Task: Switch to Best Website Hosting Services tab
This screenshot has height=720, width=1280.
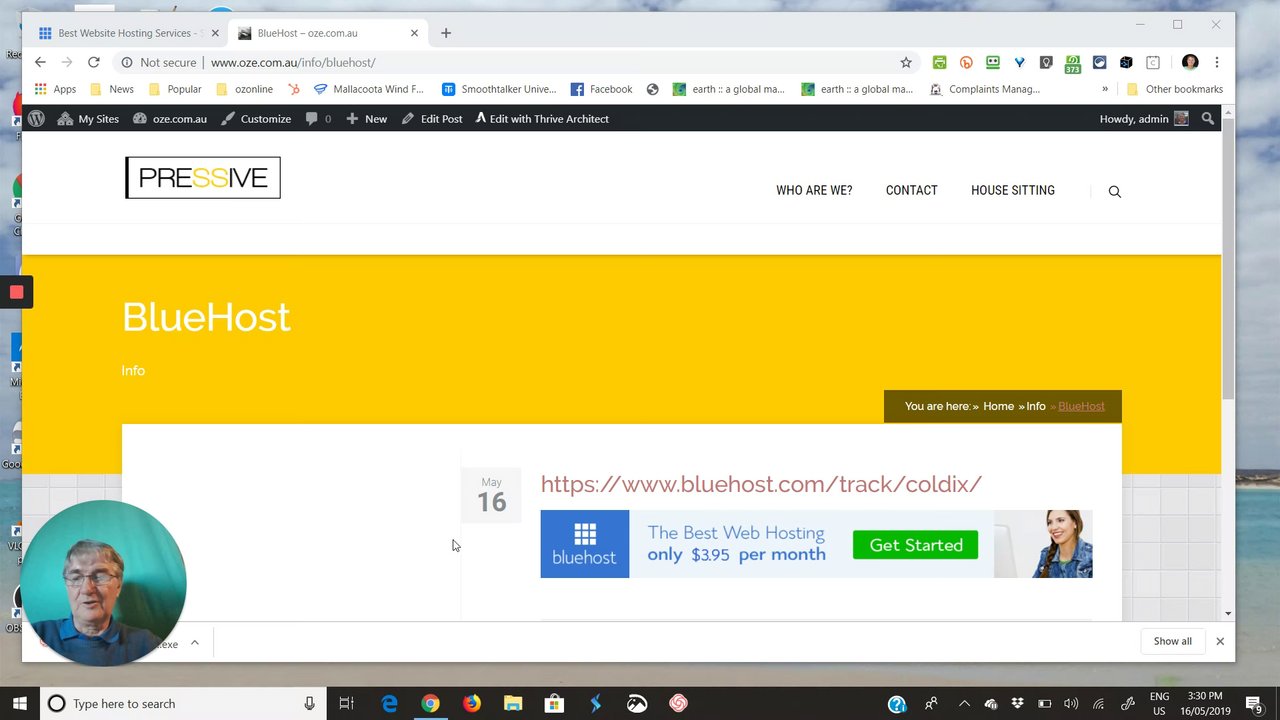Action: [126, 33]
